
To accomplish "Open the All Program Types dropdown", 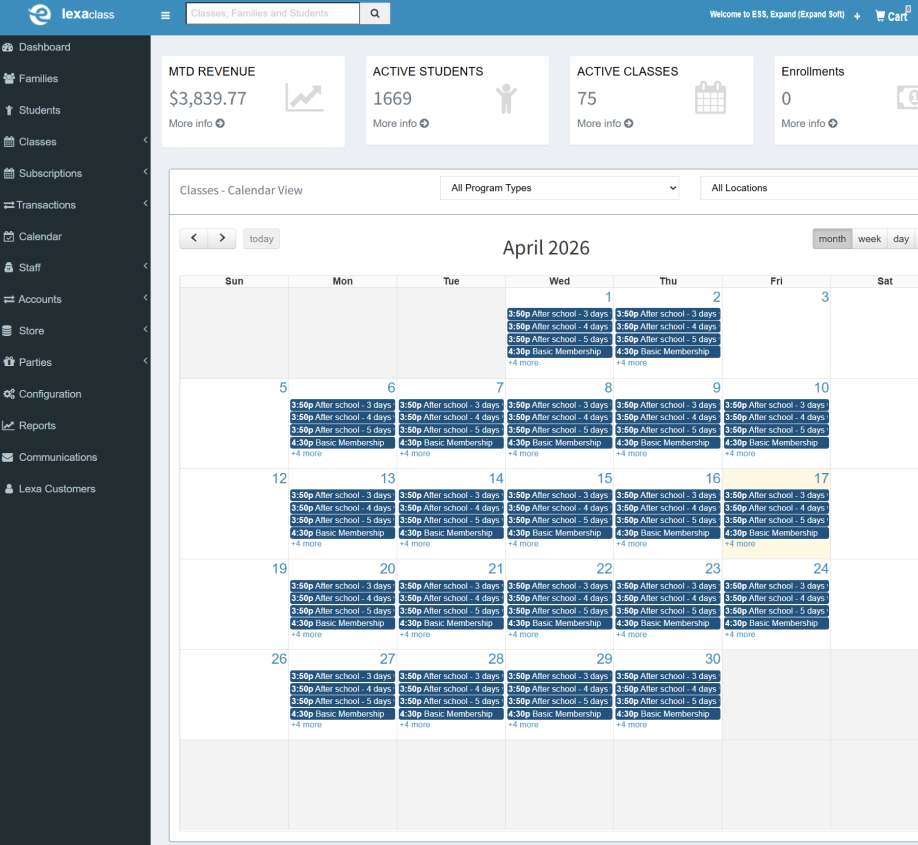I will [559, 188].
